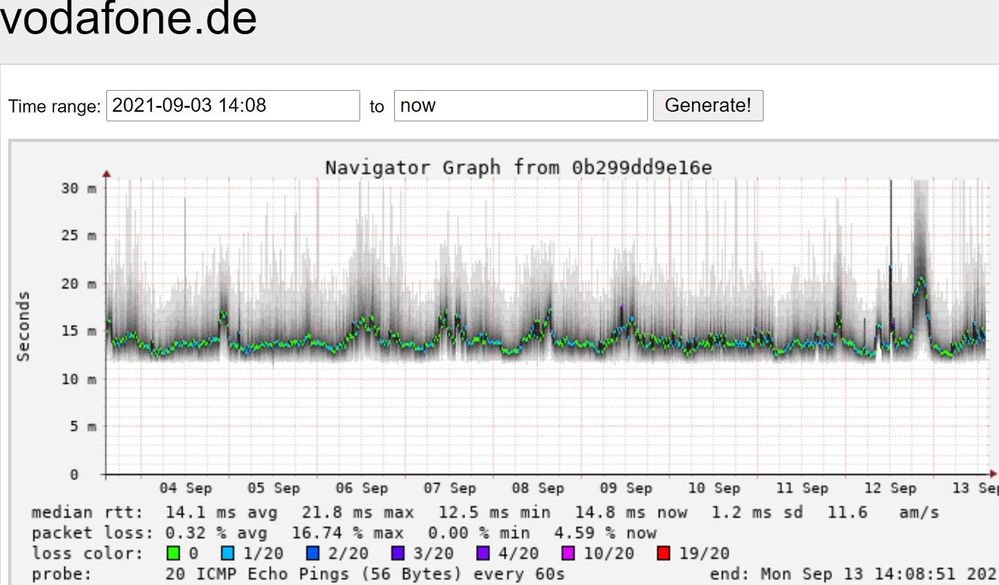The image size is (999, 585).
Task: Click the 'Seconds' vertical axis title
Action: (23, 326)
